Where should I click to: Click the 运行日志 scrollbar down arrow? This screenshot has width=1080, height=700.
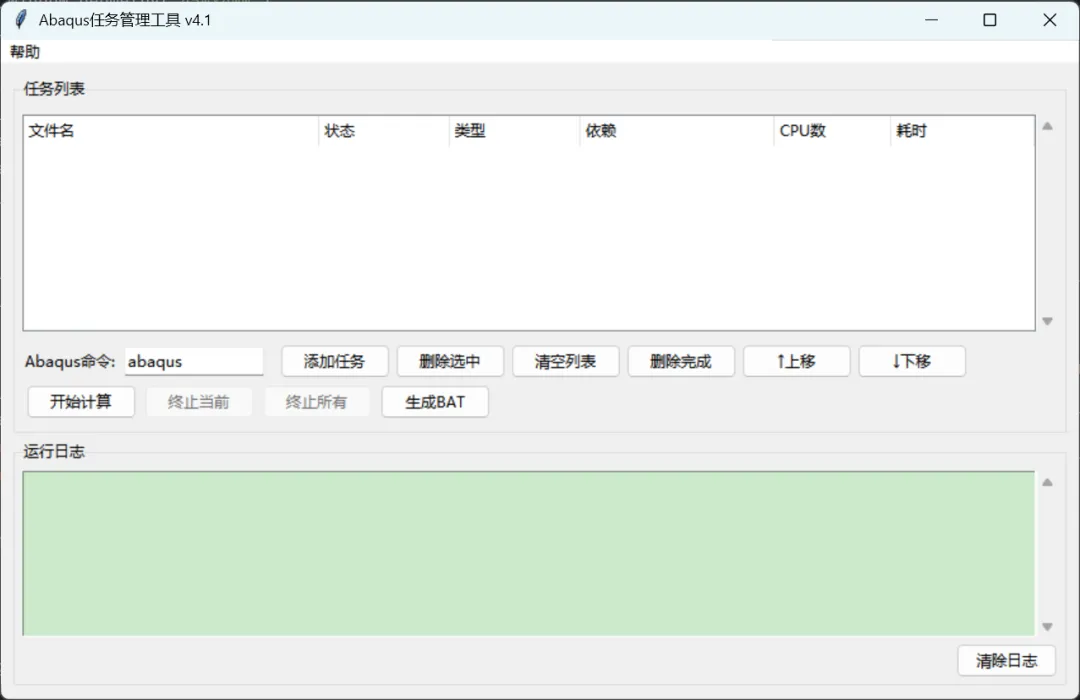tap(1048, 626)
